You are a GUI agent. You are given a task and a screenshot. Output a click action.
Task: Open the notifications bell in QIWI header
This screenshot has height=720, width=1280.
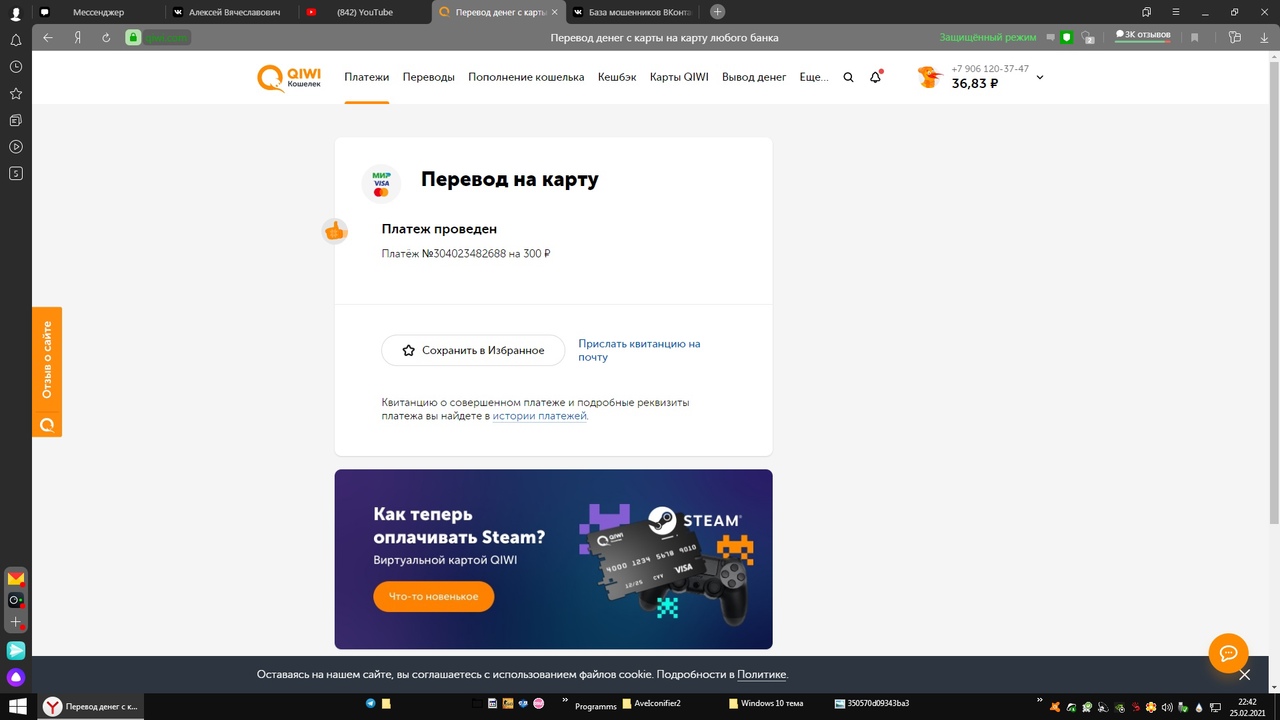click(x=875, y=77)
